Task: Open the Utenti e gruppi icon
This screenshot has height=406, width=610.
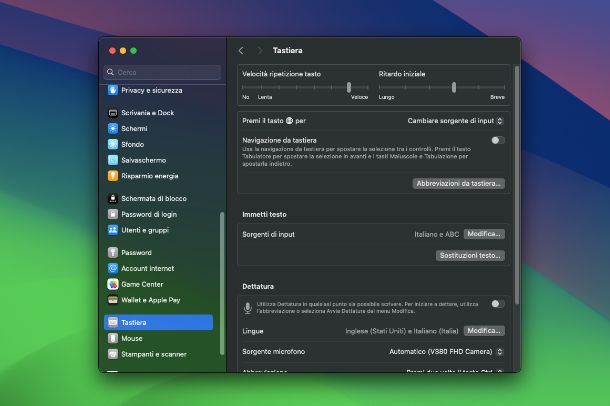Action: [x=113, y=230]
